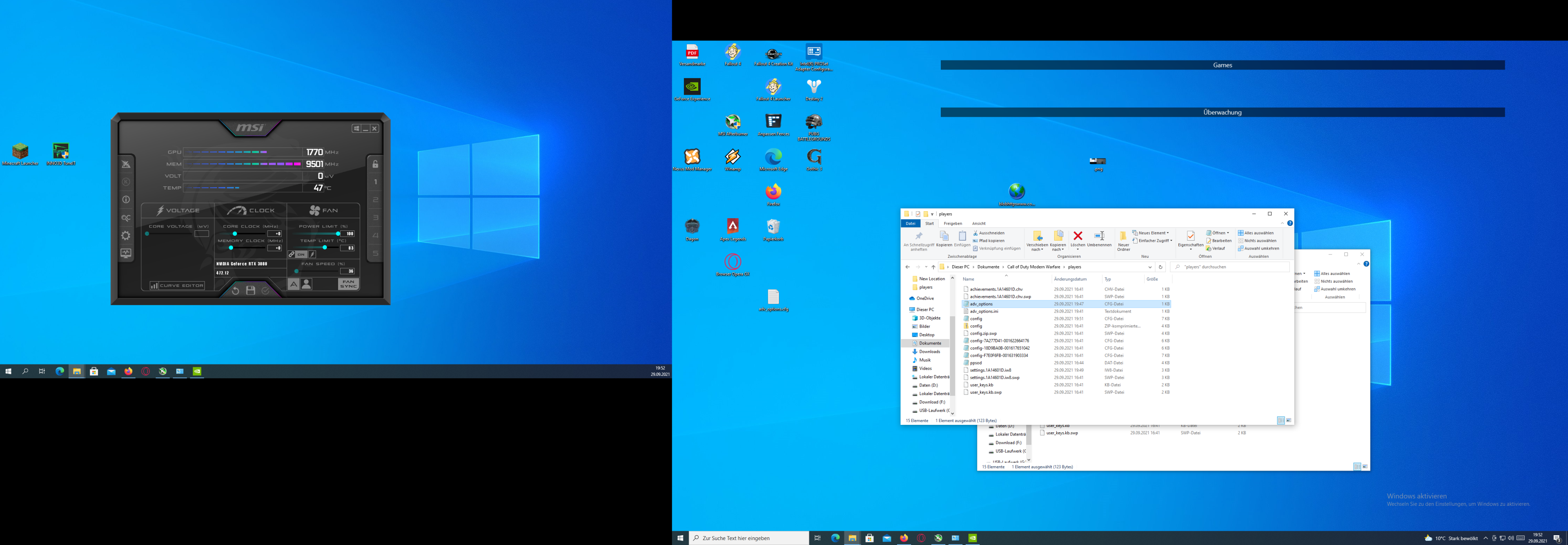Screen dimensions: 1568x545
Task: Click the Umbenennen rename icon
Action: 1099,236
